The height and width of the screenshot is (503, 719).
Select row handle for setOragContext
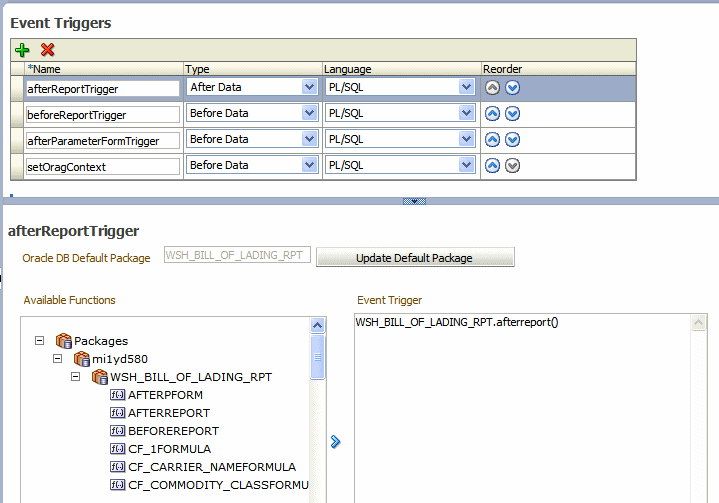point(17,166)
